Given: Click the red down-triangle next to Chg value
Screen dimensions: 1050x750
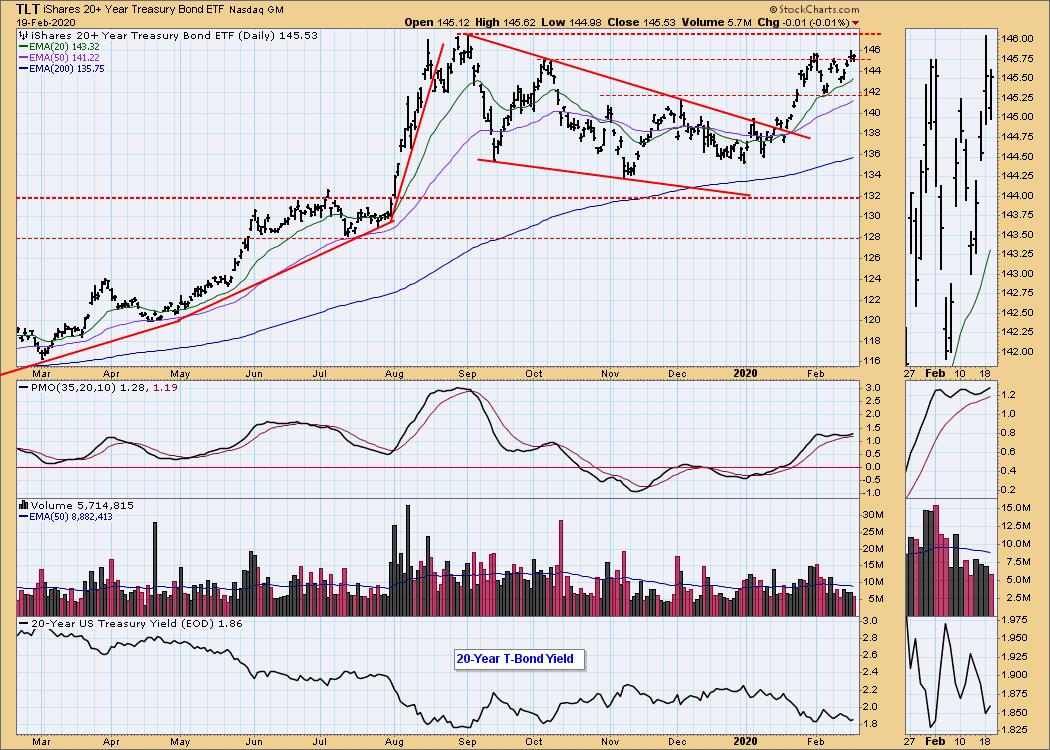Looking at the screenshot, I should pos(856,23).
